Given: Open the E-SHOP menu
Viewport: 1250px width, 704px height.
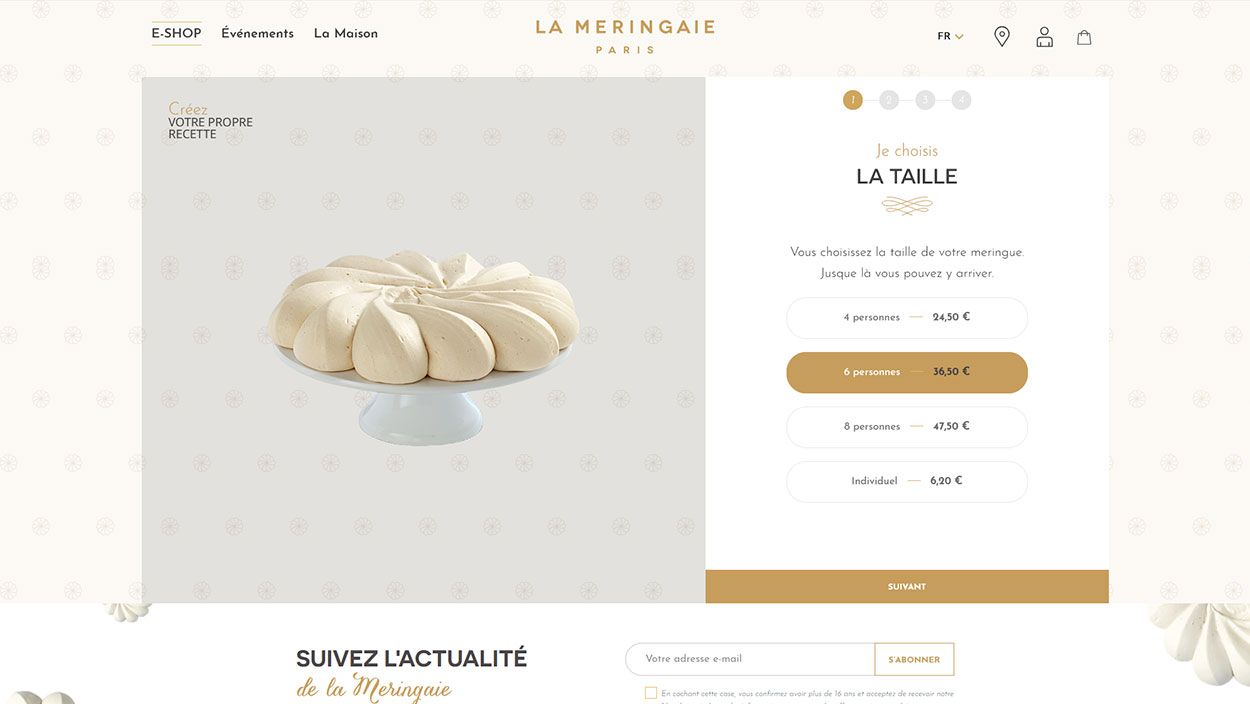Looking at the screenshot, I should [x=176, y=33].
